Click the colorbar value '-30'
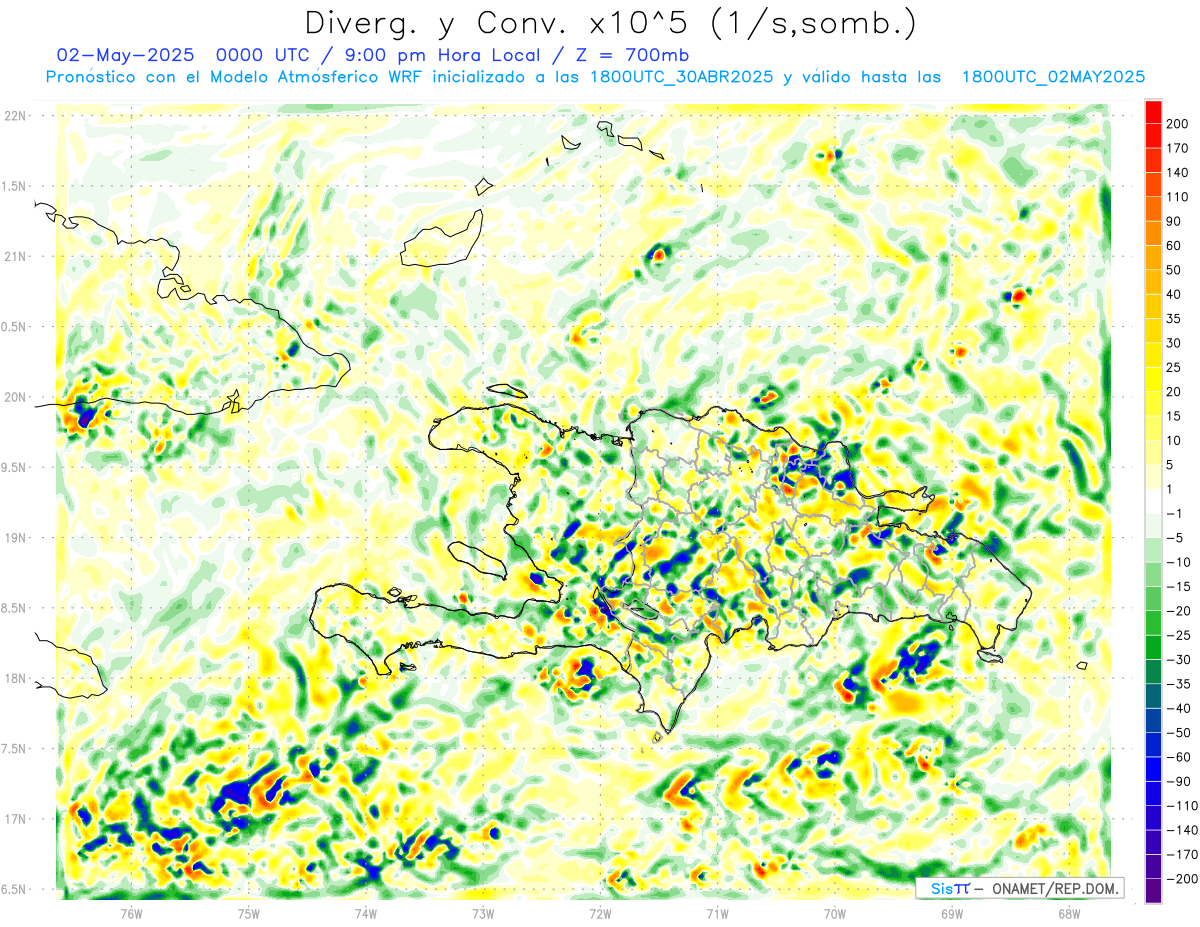1200x927 pixels. (1177, 659)
